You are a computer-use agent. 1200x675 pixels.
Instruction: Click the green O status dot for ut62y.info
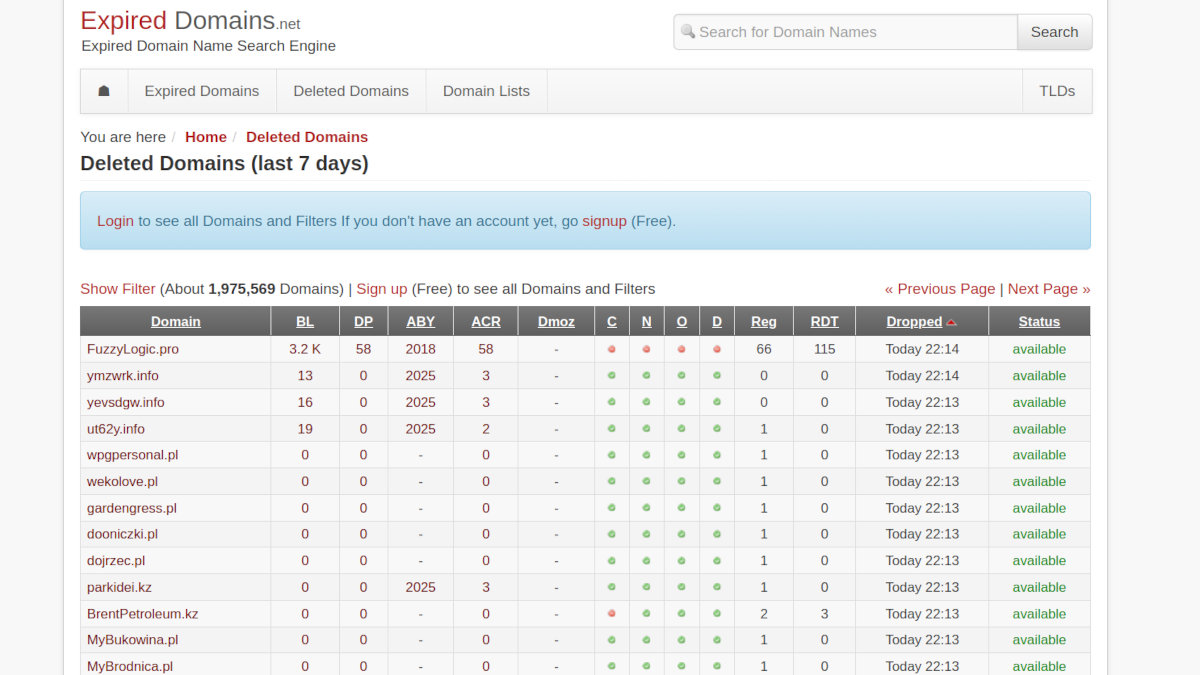[x=682, y=429]
